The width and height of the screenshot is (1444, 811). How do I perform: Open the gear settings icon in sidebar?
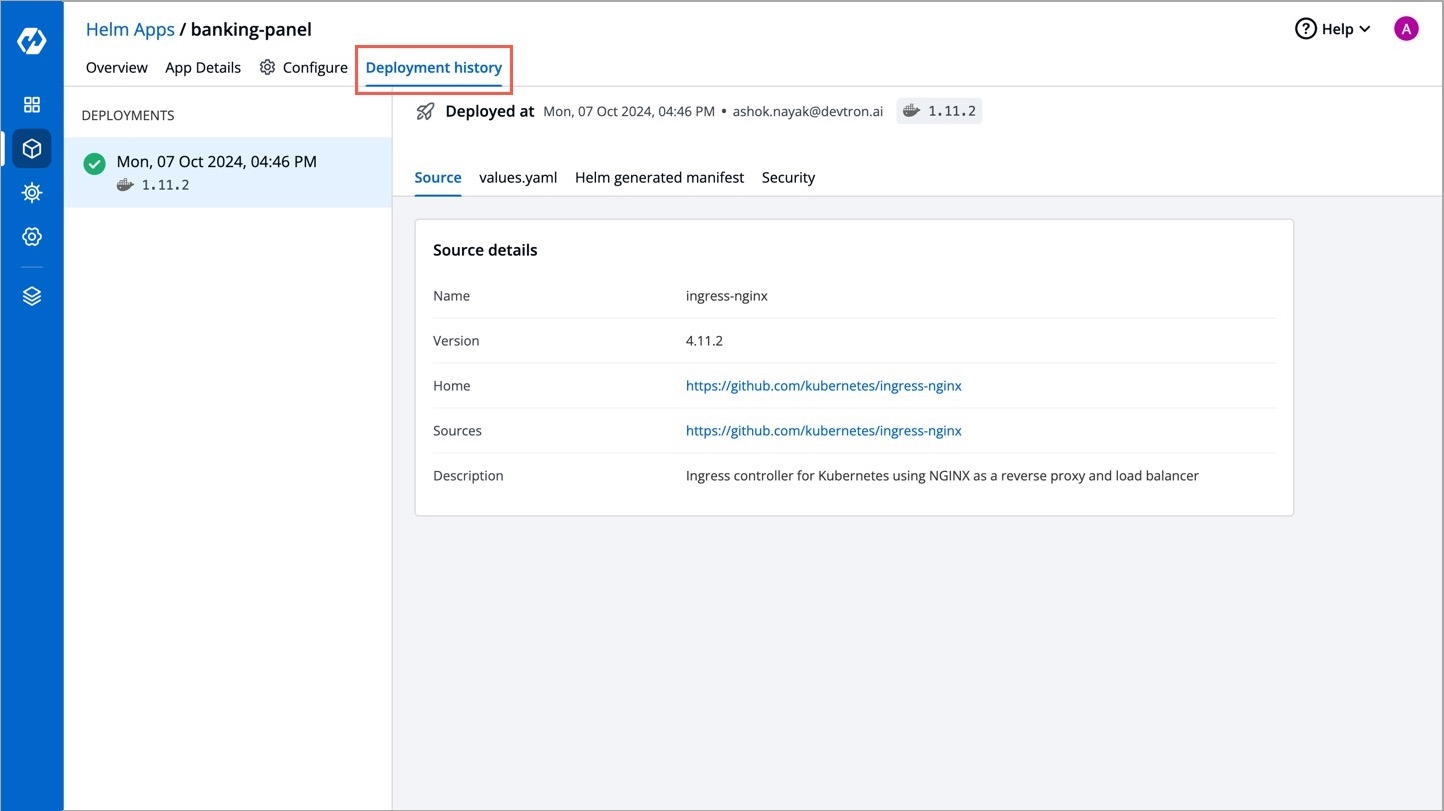point(32,237)
